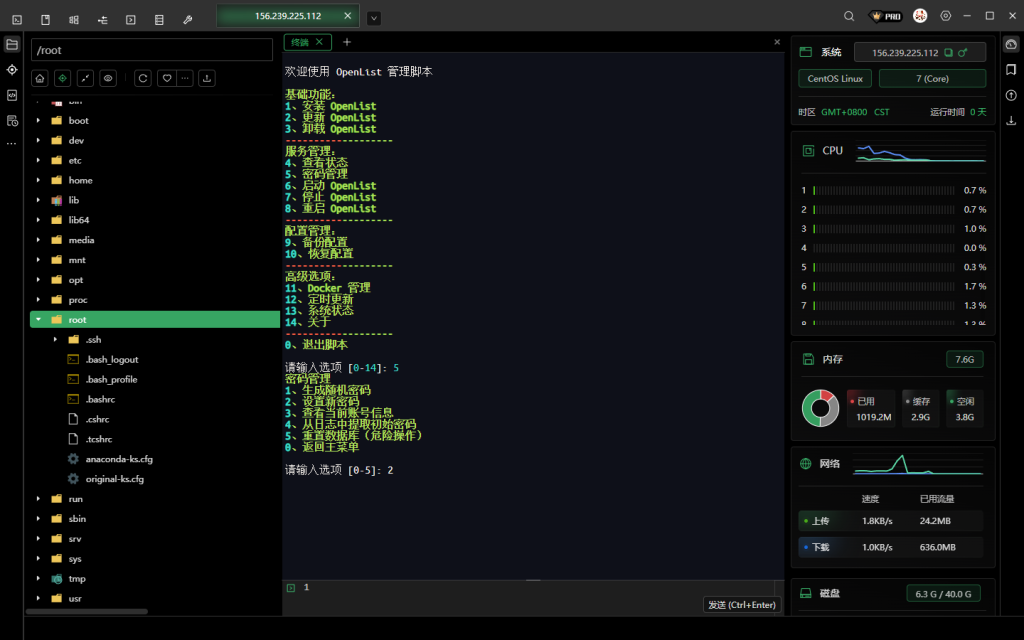Viewport: 1024px width, 640px height.
Task: Toggle the green locate-current-directory button
Action: pyautogui.click(x=62, y=78)
